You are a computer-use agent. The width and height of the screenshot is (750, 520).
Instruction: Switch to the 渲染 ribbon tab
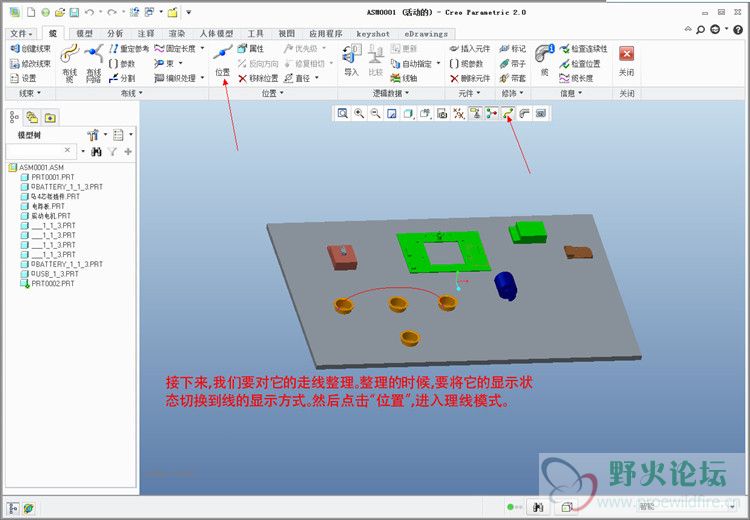tap(176, 33)
